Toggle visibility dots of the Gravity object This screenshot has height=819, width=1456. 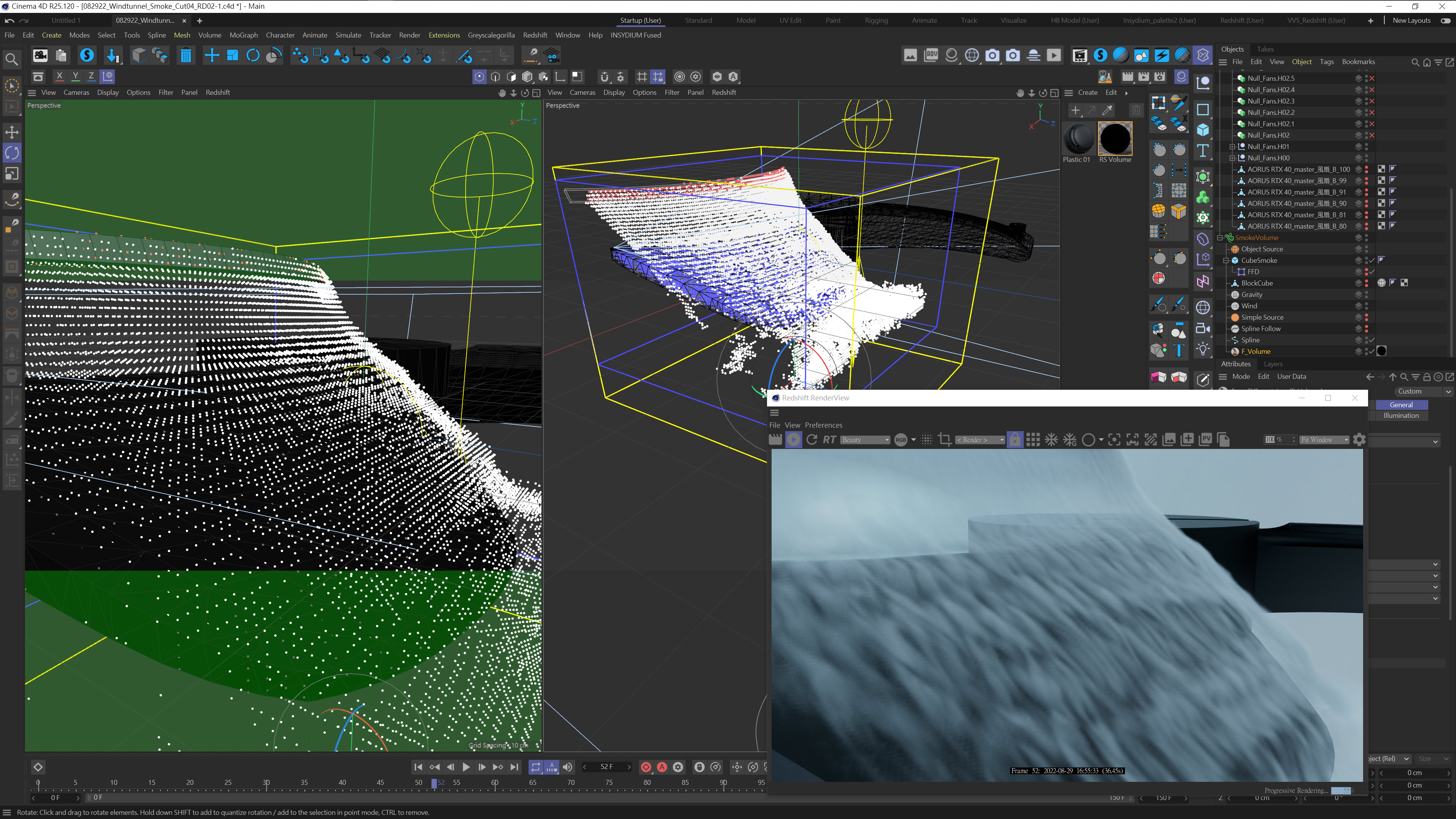[1367, 295]
